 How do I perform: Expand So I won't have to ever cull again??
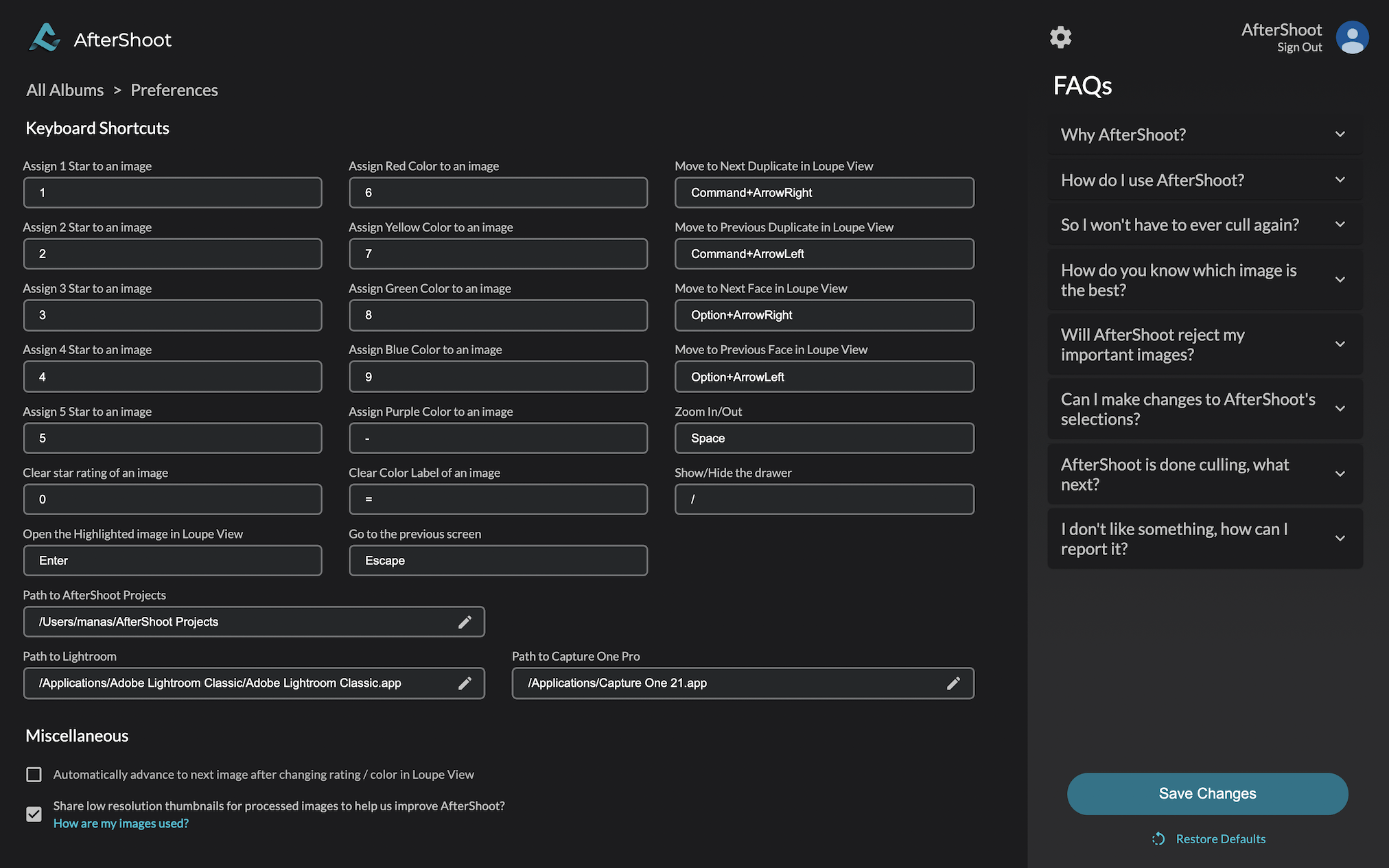pyautogui.click(x=1205, y=224)
